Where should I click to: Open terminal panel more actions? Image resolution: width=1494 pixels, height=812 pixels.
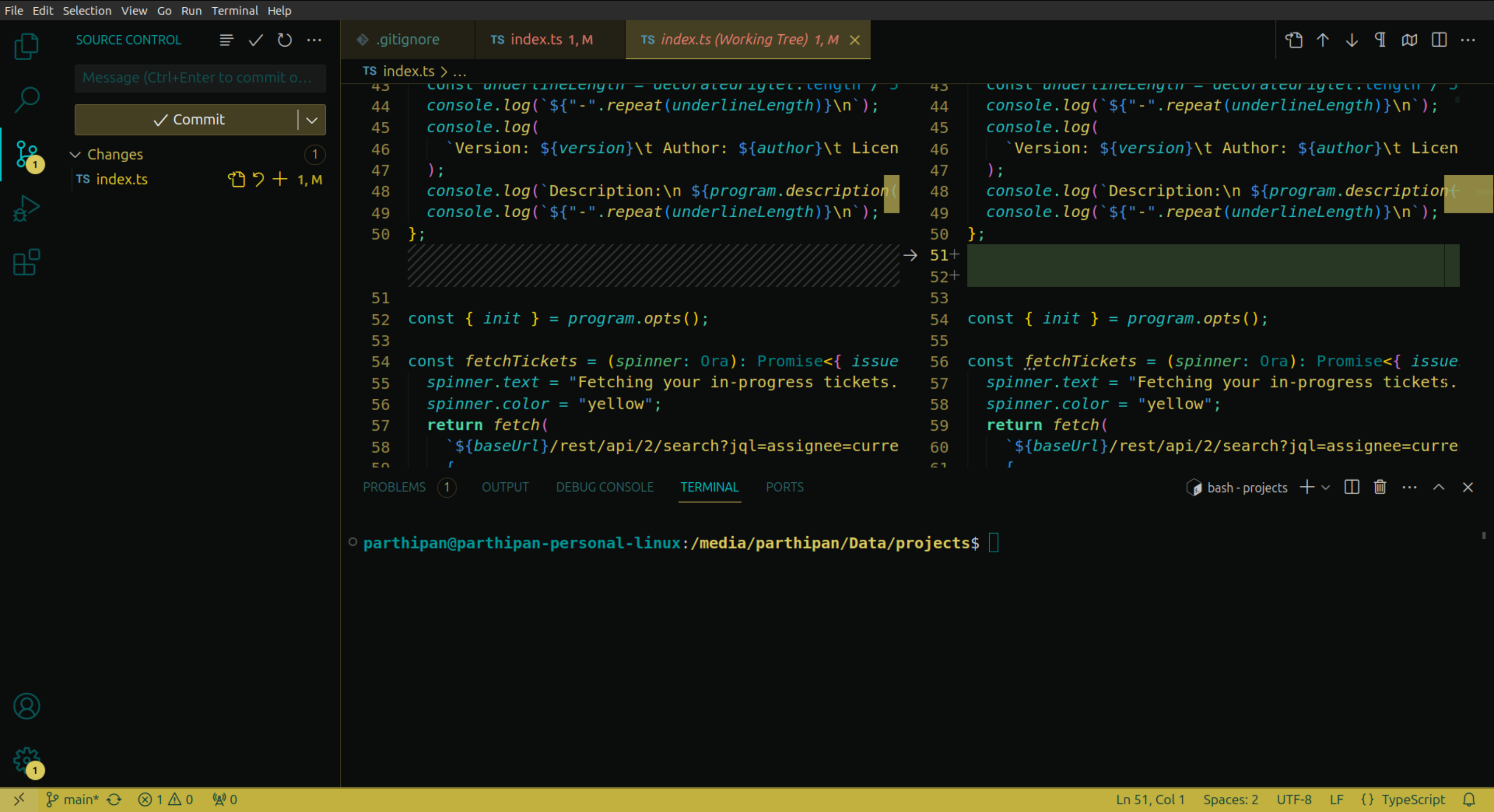tap(1410, 487)
